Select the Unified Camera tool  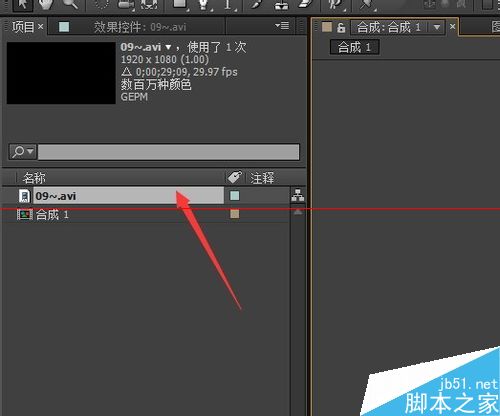[x=126, y=5]
